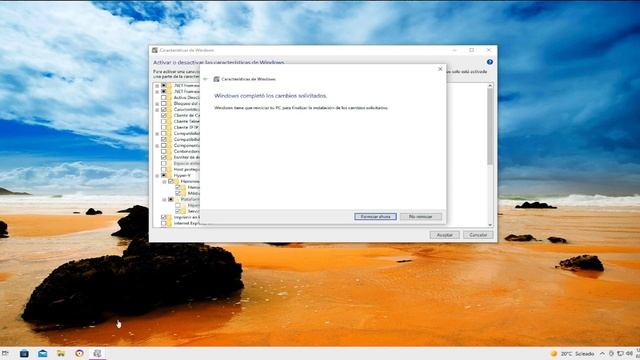Click the Reiniciar ahora button

click(375, 216)
